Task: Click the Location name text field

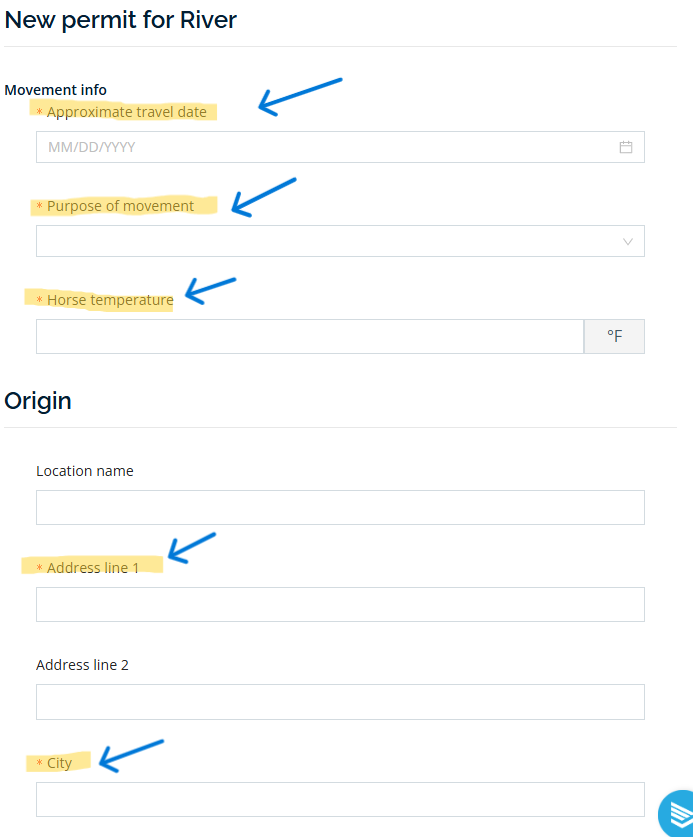Action: [340, 507]
